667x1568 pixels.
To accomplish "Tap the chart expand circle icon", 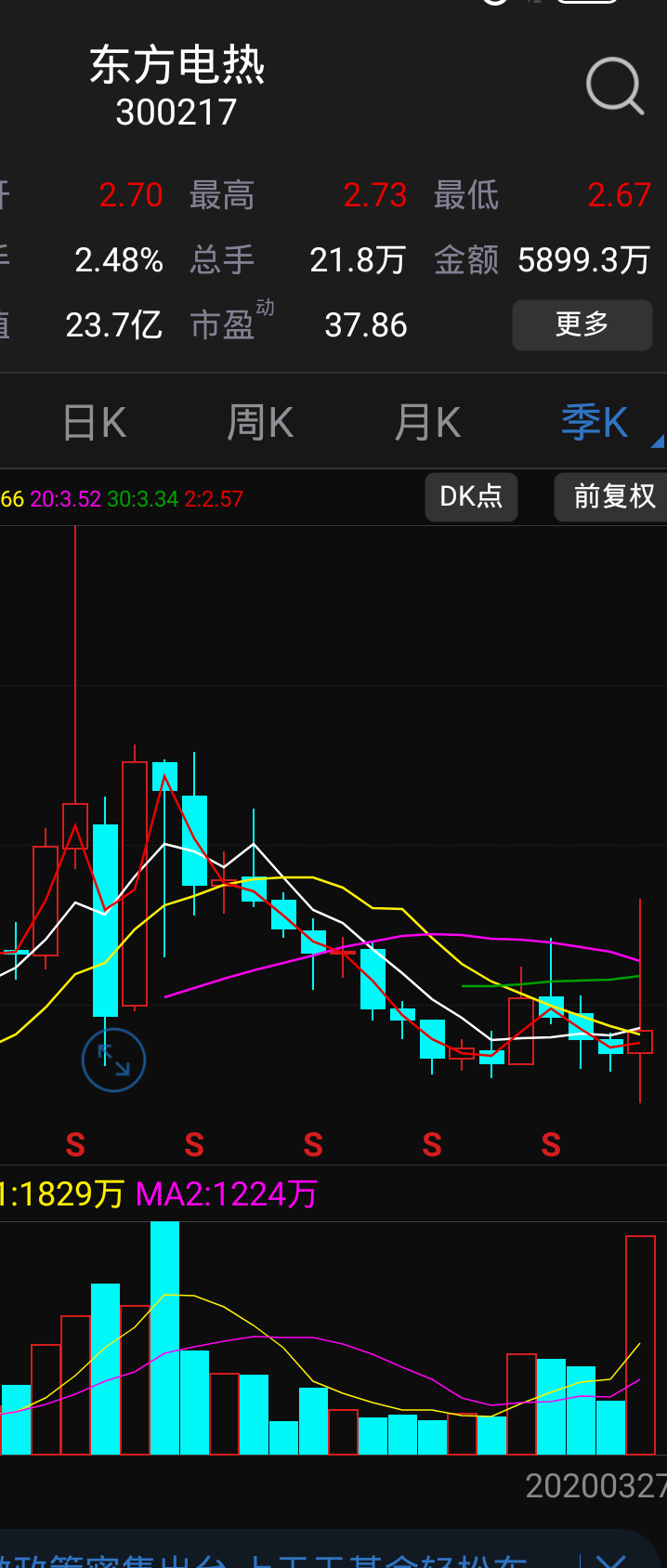I will (113, 1060).
